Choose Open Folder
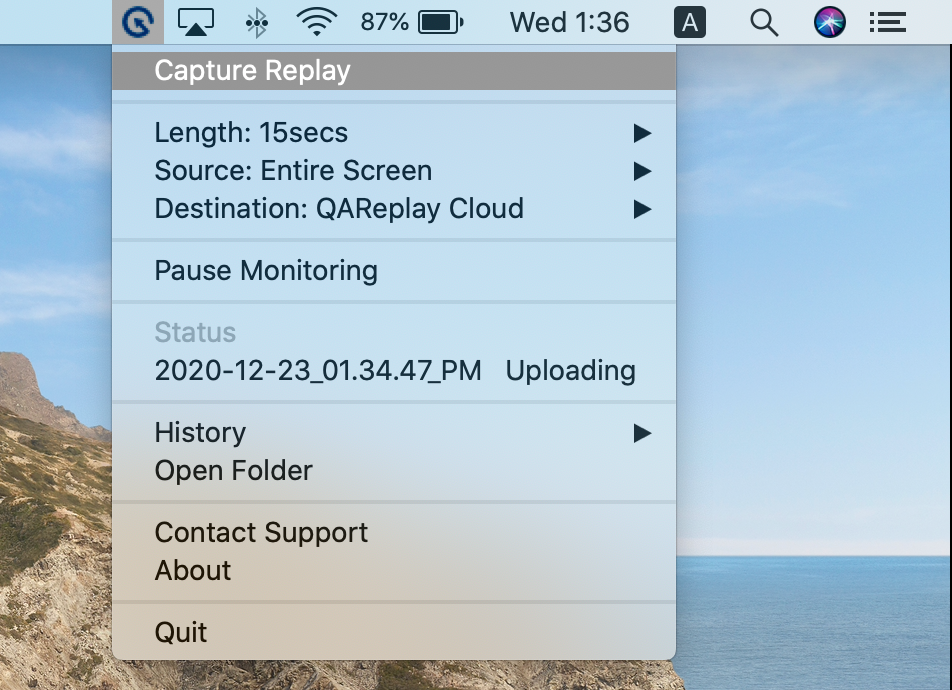The height and width of the screenshot is (690, 952). point(233,471)
